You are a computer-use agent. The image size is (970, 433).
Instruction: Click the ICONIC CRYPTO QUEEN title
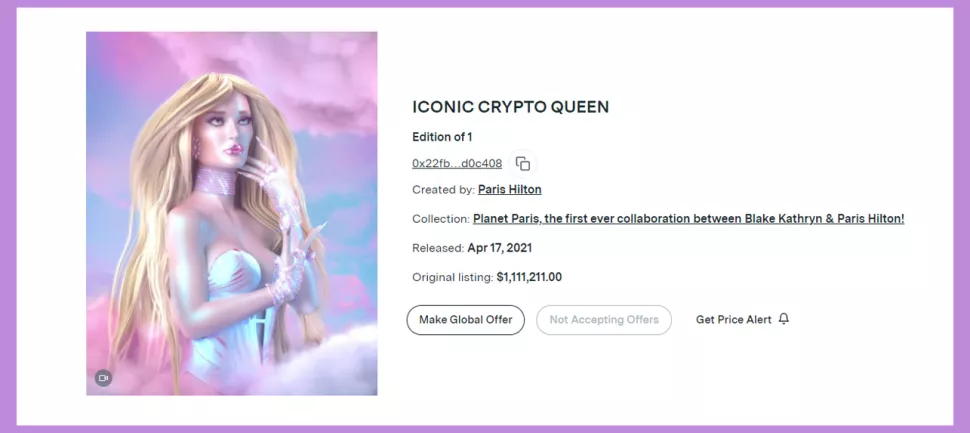510,107
